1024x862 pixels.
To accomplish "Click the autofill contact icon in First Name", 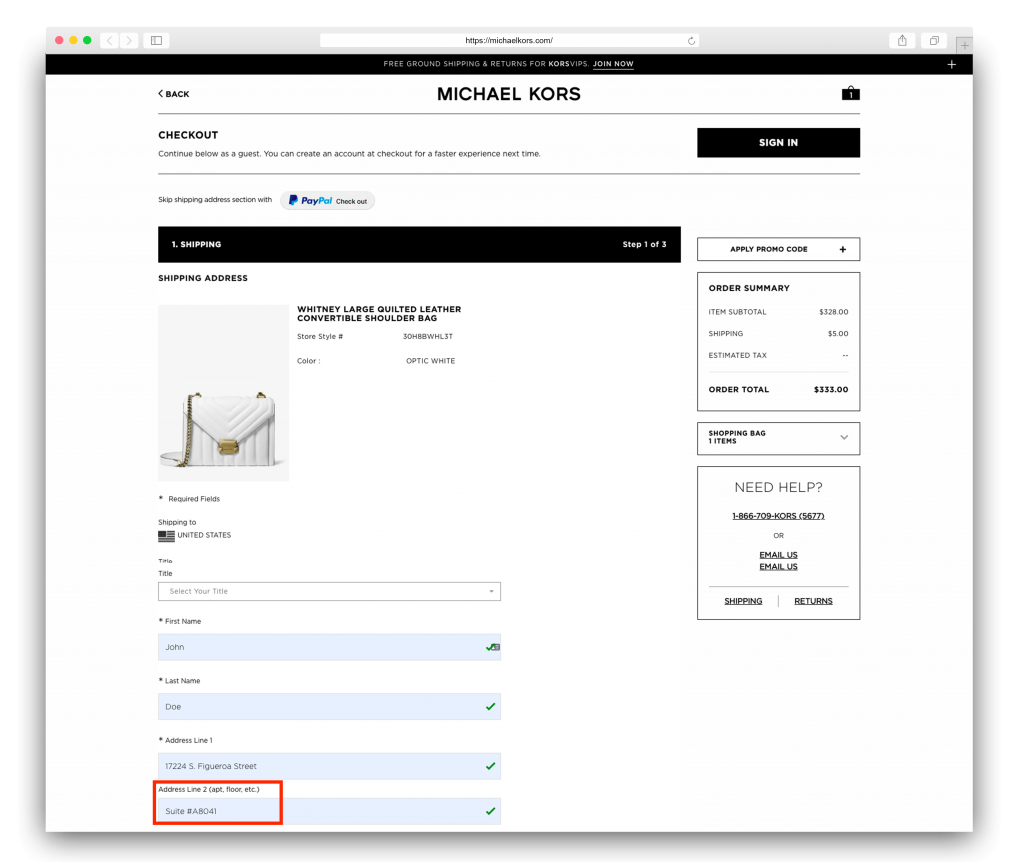I will pos(495,647).
